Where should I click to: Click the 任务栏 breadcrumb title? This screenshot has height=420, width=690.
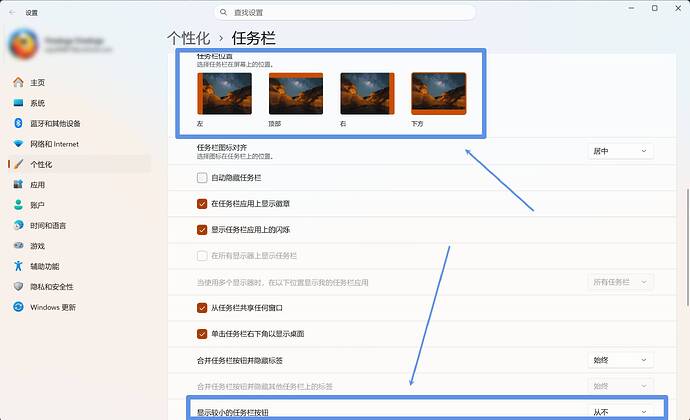[x=253, y=38]
